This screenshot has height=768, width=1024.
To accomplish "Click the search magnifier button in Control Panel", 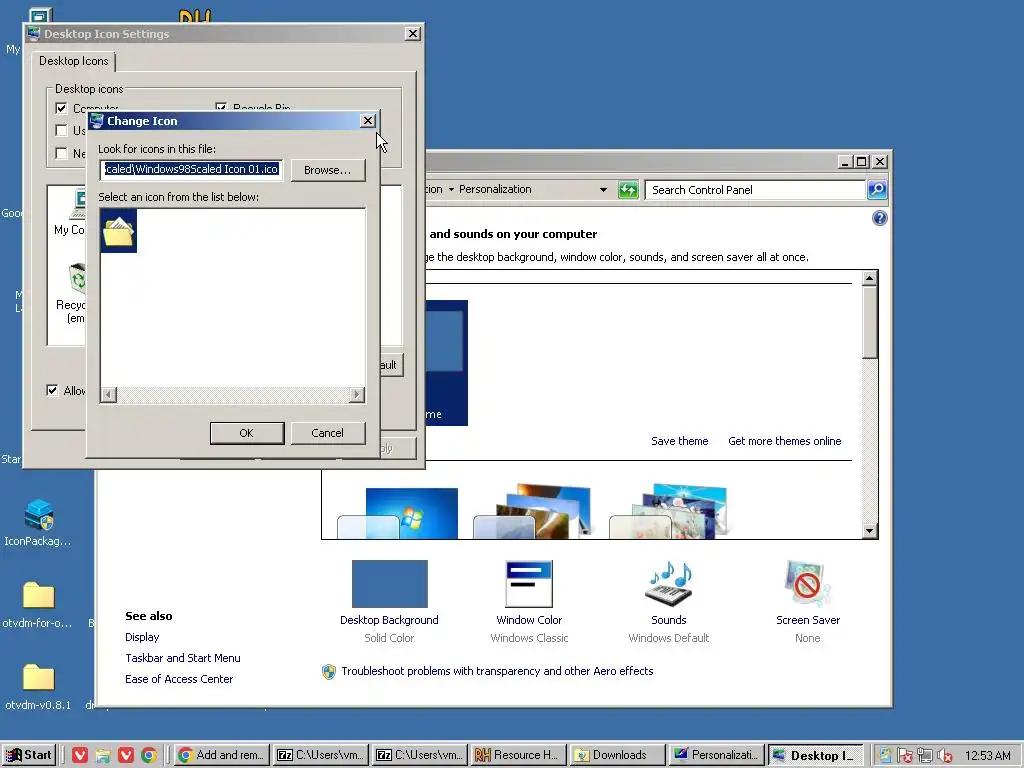I will coord(877,190).
